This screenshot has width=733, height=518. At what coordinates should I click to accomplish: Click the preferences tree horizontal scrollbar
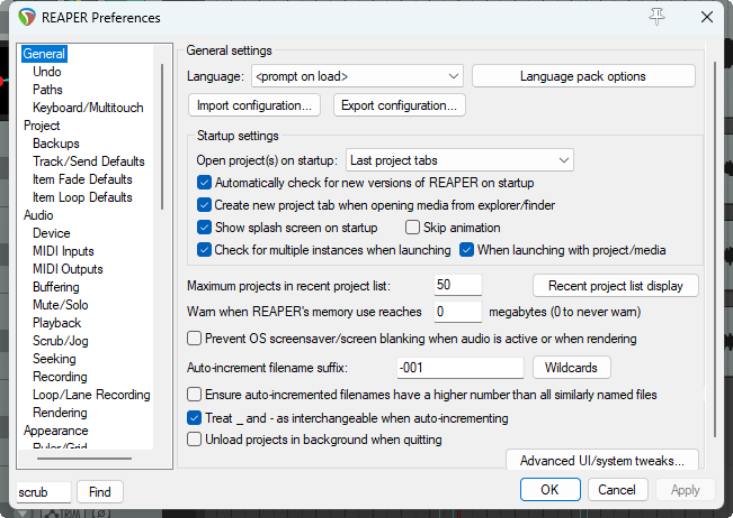(84, 458)
